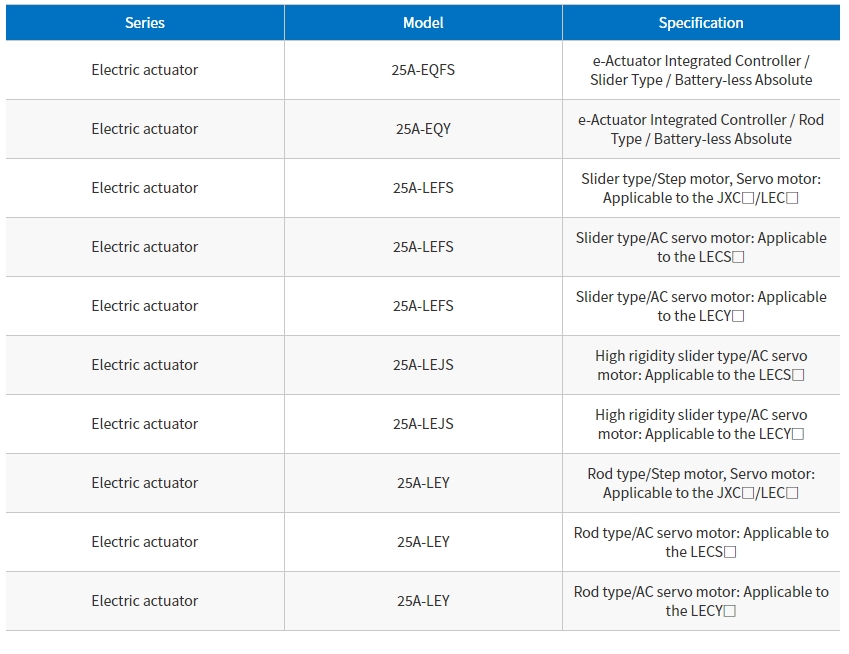Click the e-Actuator Rod Type Battery-less Absolute specification

coord(701,129)
